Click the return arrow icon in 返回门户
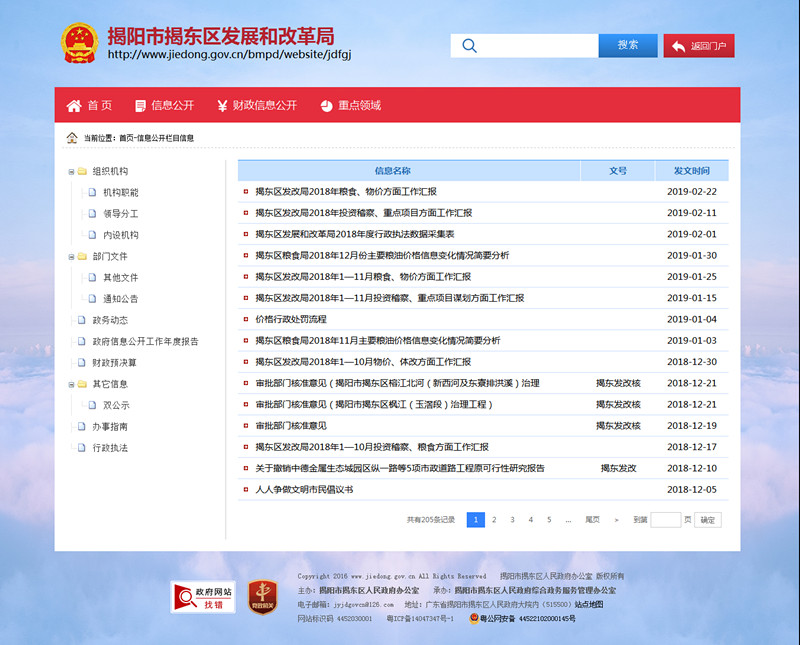The height and width of the screenshot is (645, 800). [x=679, y=46]
